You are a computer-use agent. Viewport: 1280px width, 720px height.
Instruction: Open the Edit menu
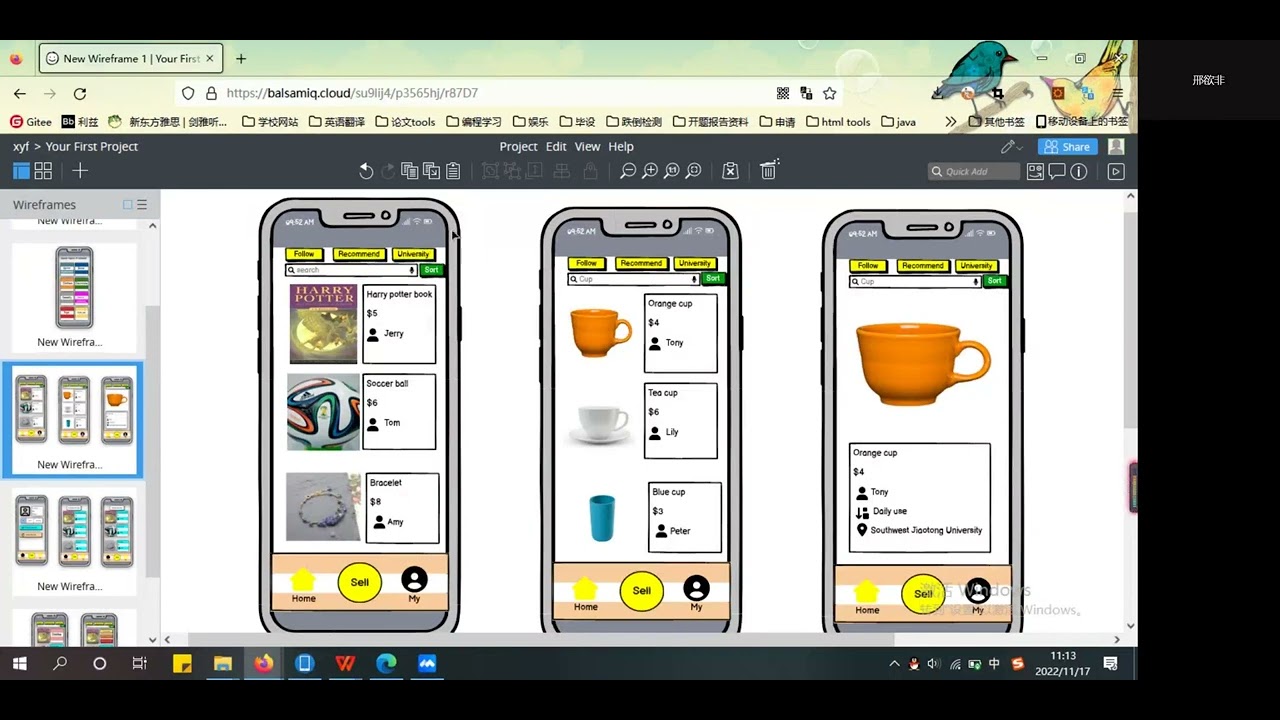coord(556,147)
